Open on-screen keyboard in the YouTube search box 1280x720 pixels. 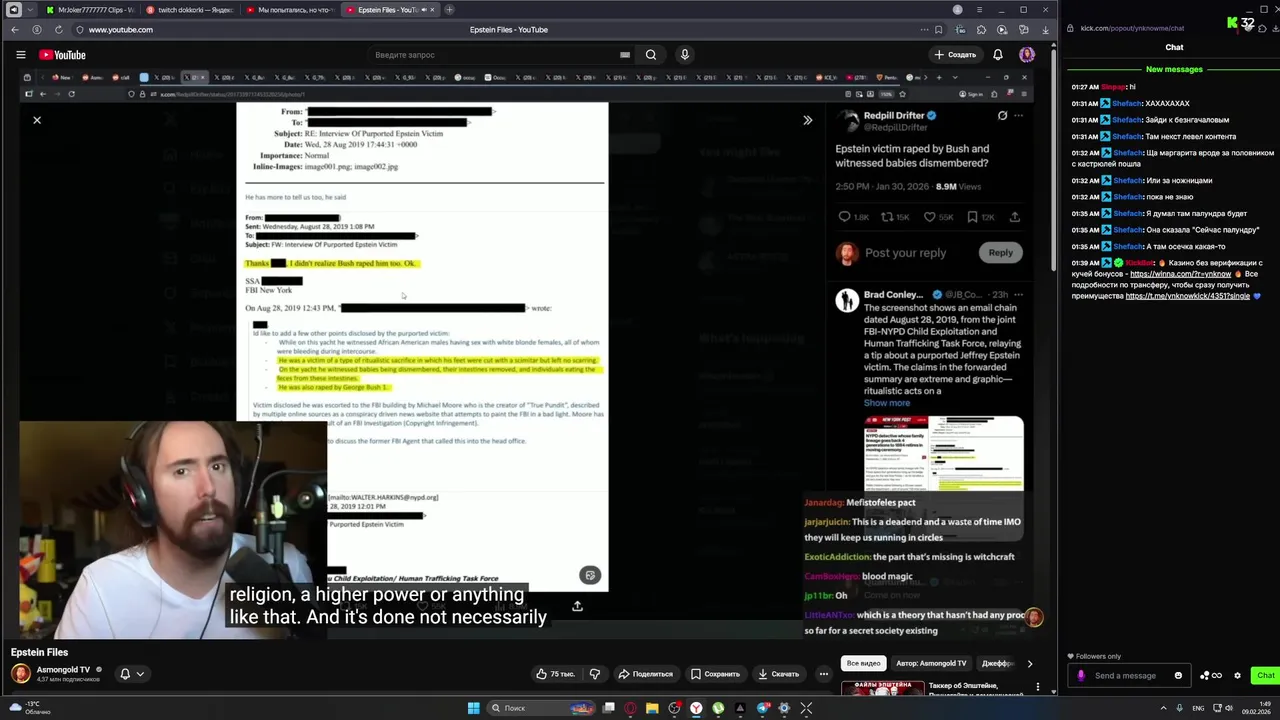click(625, 55)
